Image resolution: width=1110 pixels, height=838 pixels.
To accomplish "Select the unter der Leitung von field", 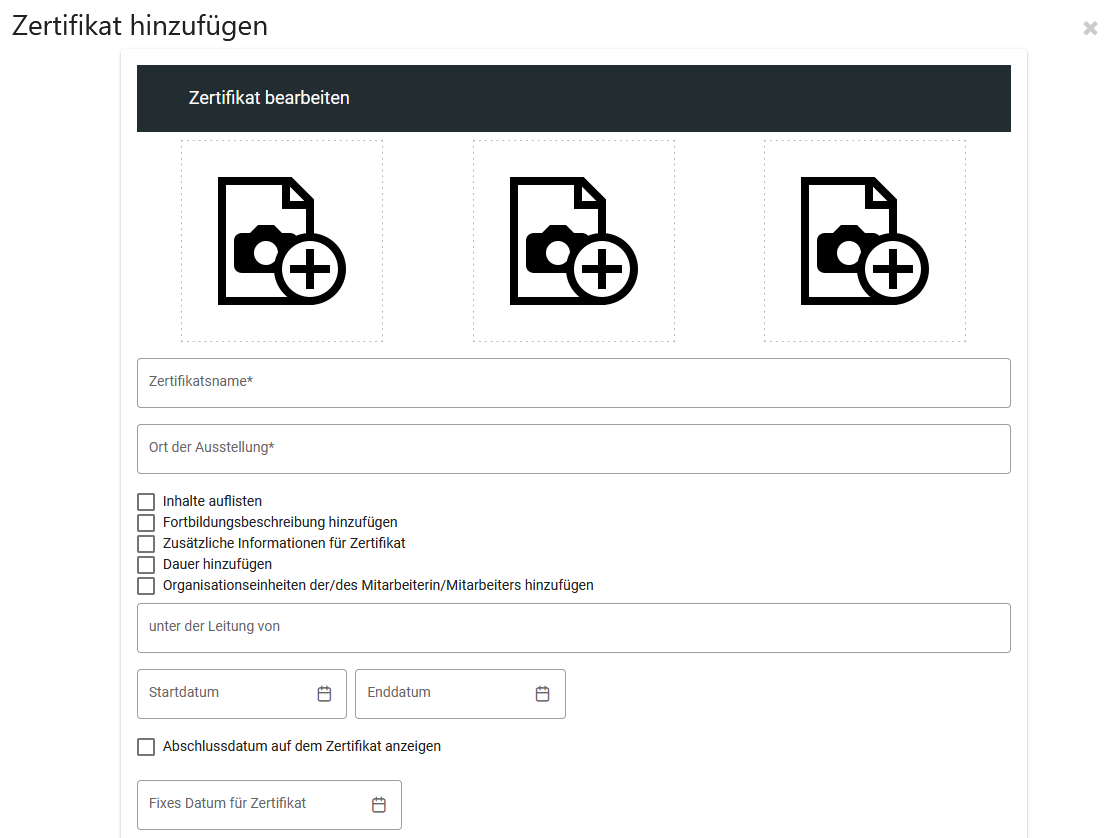I will point(573,628).
